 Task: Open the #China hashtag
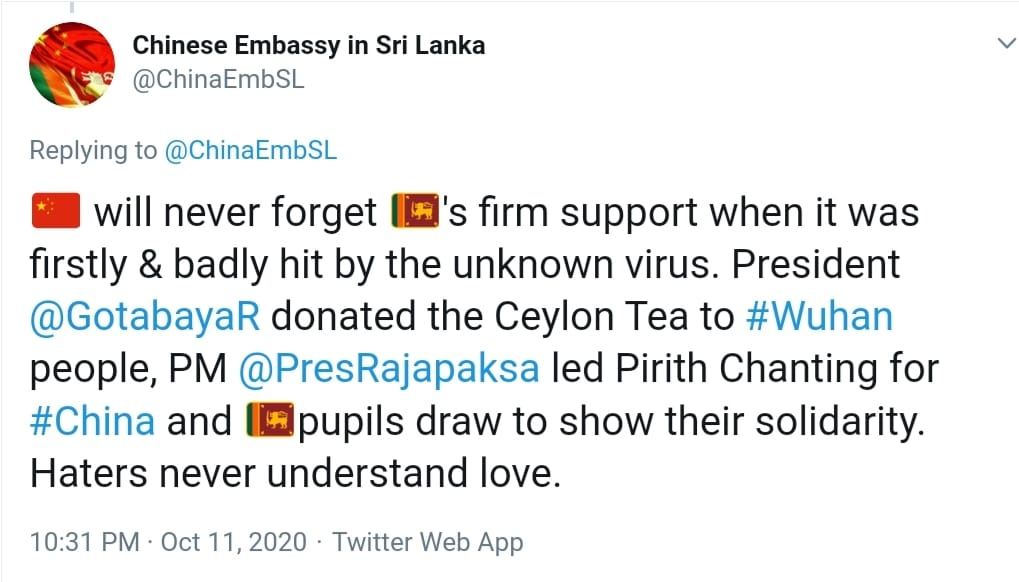point(92,421)
